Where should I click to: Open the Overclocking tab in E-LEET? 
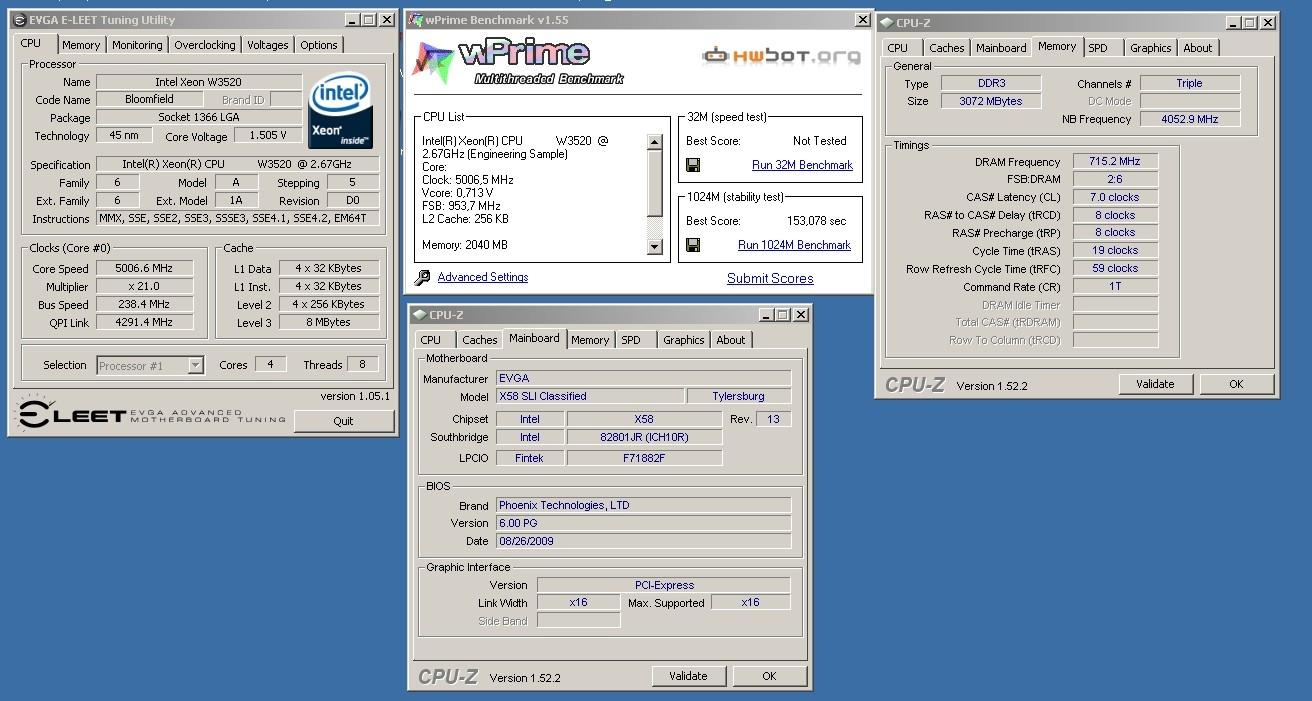point(205,45)
